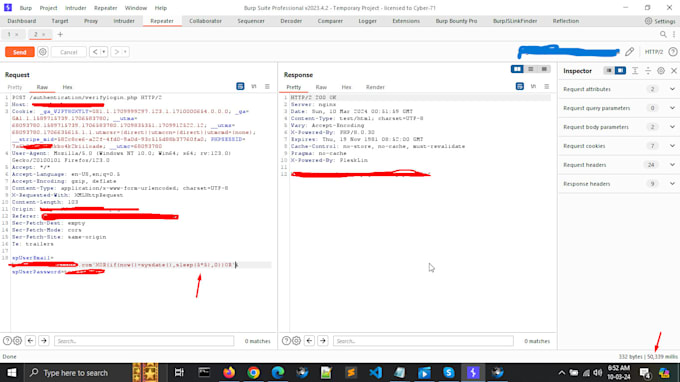
Task: Click the Repeater tab search icon
Action: point(663,34)
